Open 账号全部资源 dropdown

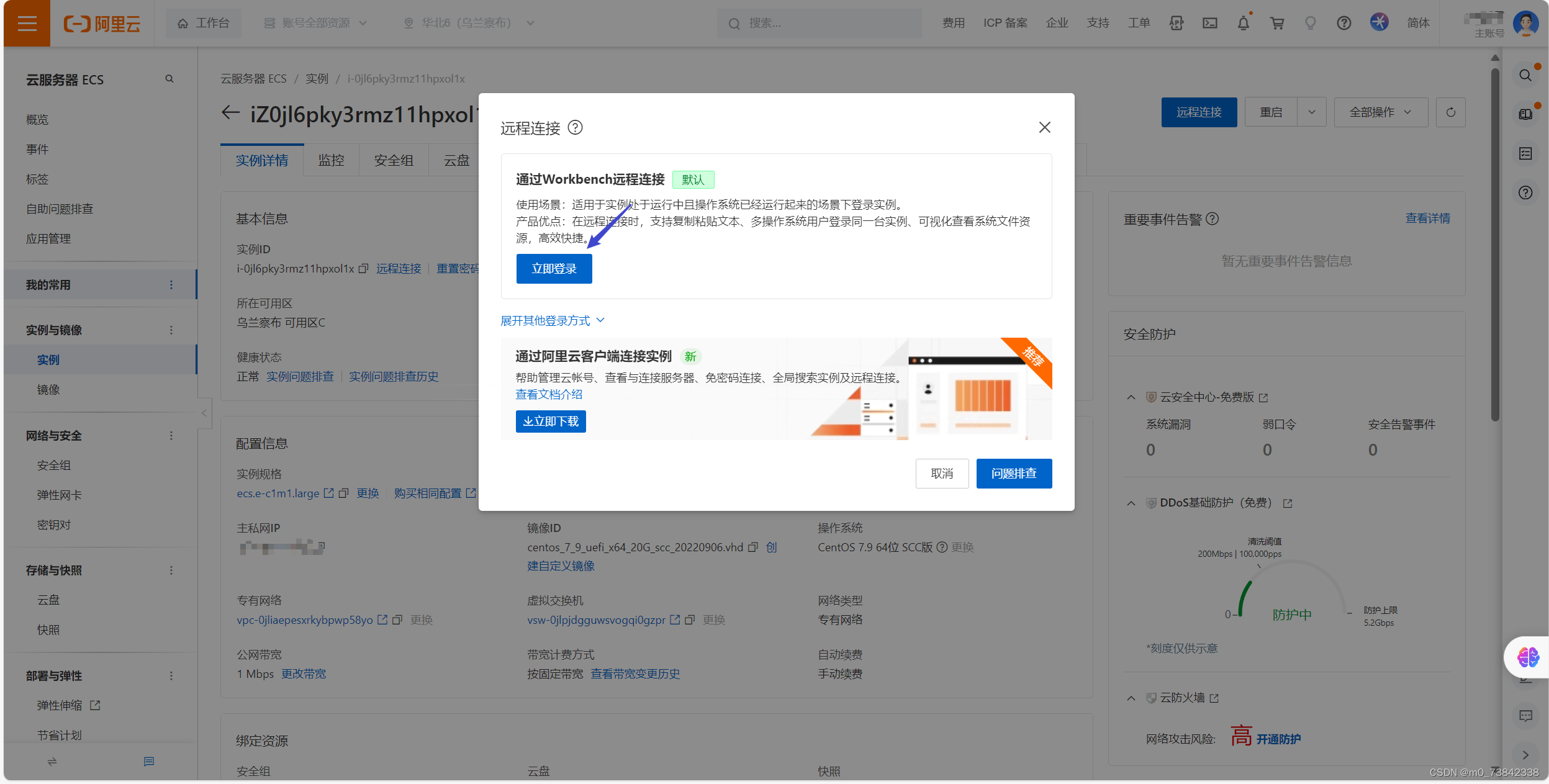click(315, 24)
